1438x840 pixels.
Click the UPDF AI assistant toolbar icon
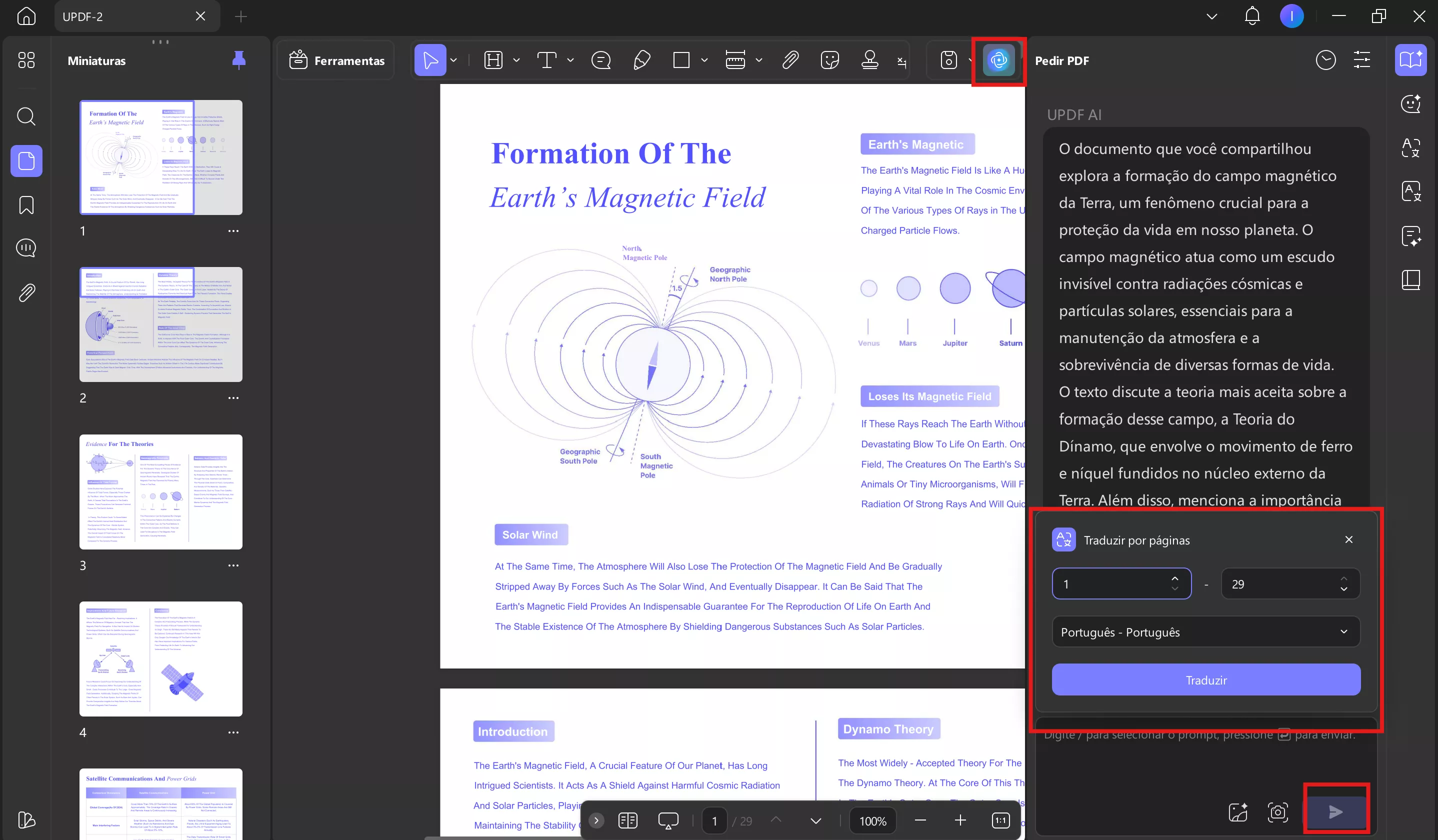point(998,60)
